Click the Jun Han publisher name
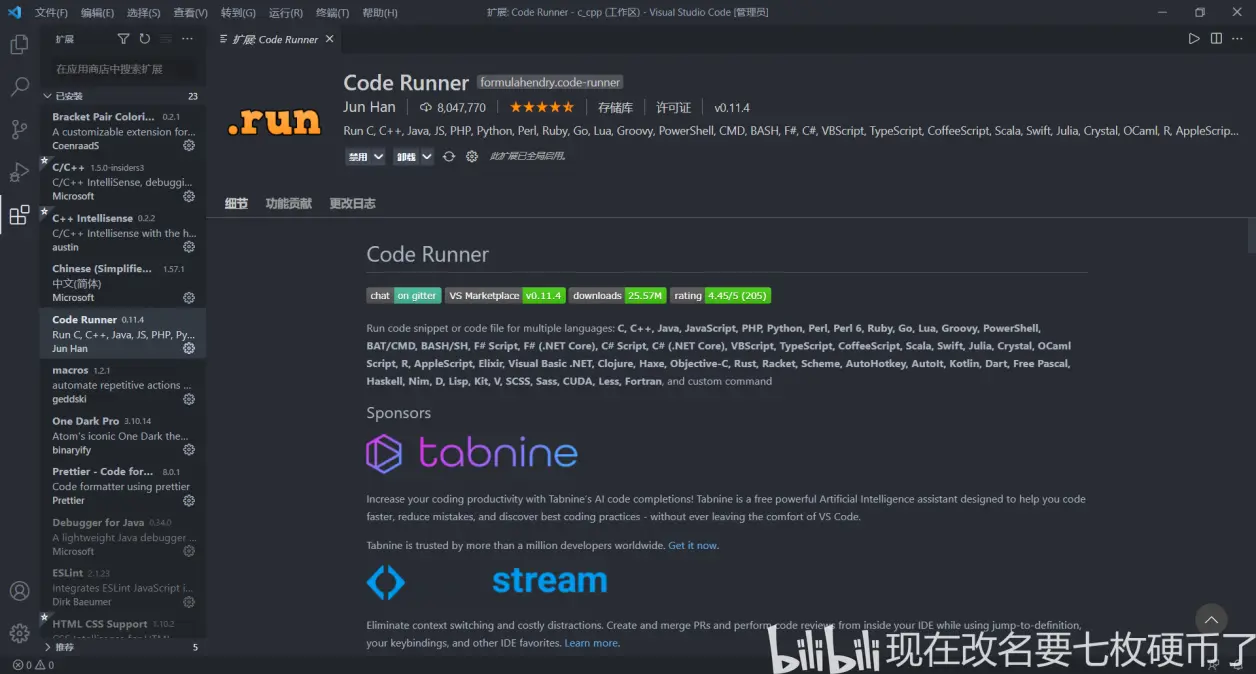The image size is (1256, 674). [x=369, y=107]
